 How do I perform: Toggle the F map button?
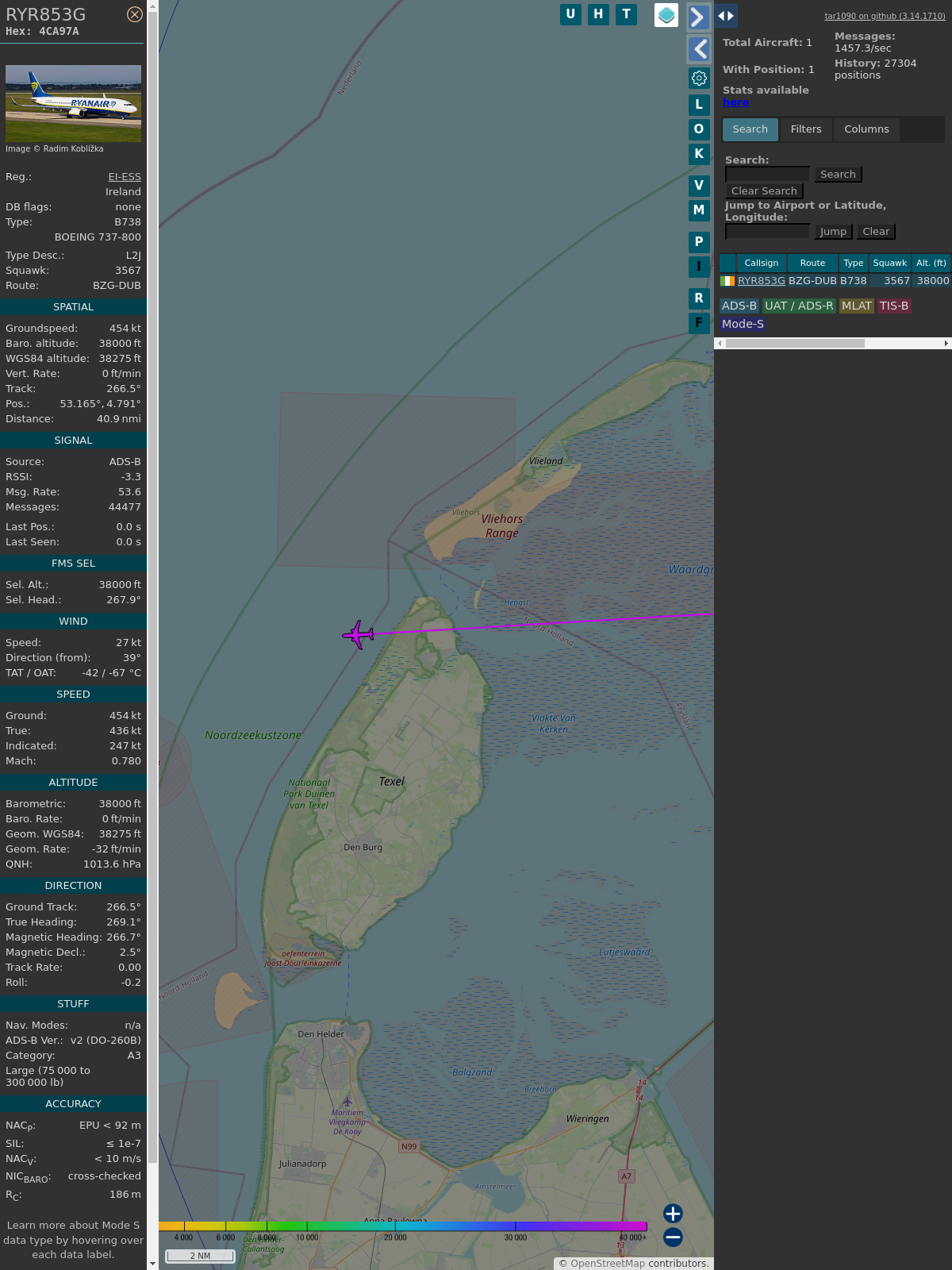(699, 323)
